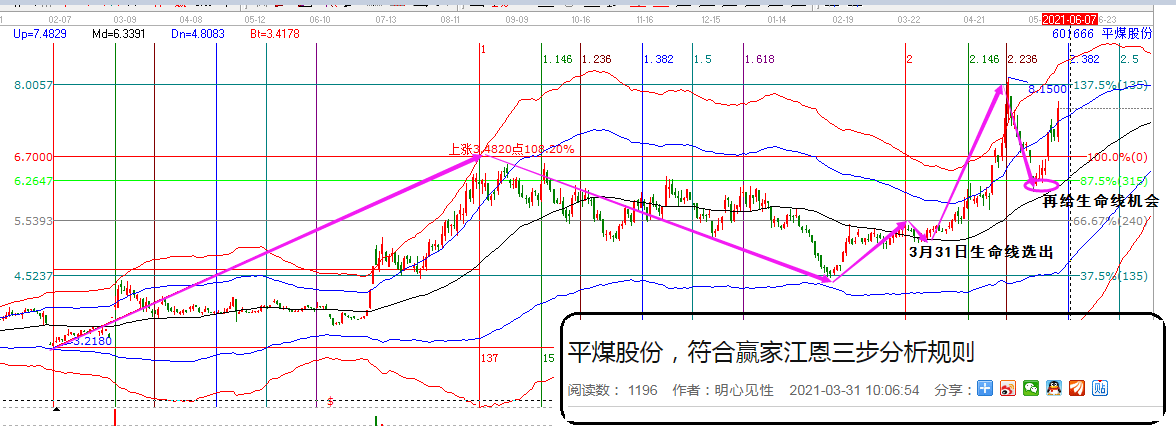
Task: Click the 再给生命线机会 annotation text
Action: [x=1101, y=201]
